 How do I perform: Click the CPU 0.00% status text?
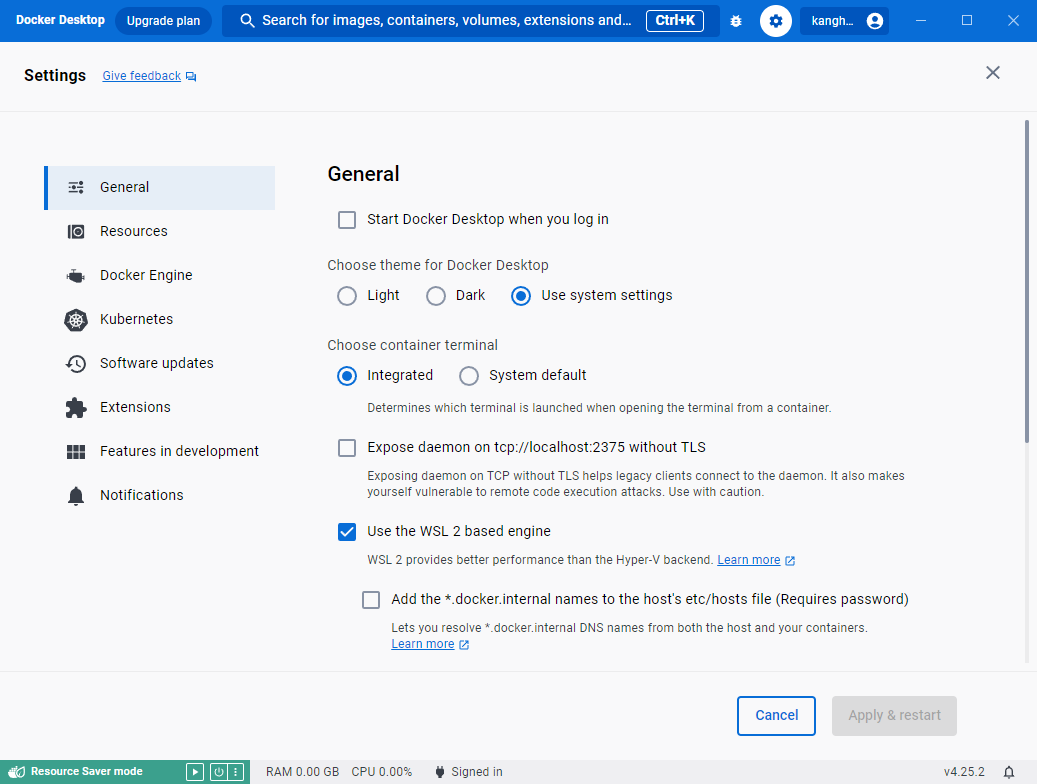point(382,772)
